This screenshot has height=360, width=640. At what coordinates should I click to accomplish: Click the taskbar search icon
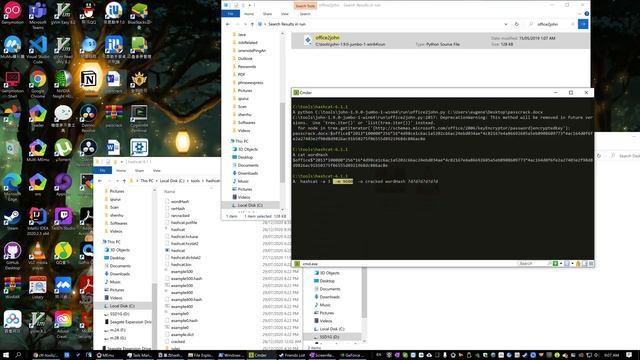pos(18,355)
